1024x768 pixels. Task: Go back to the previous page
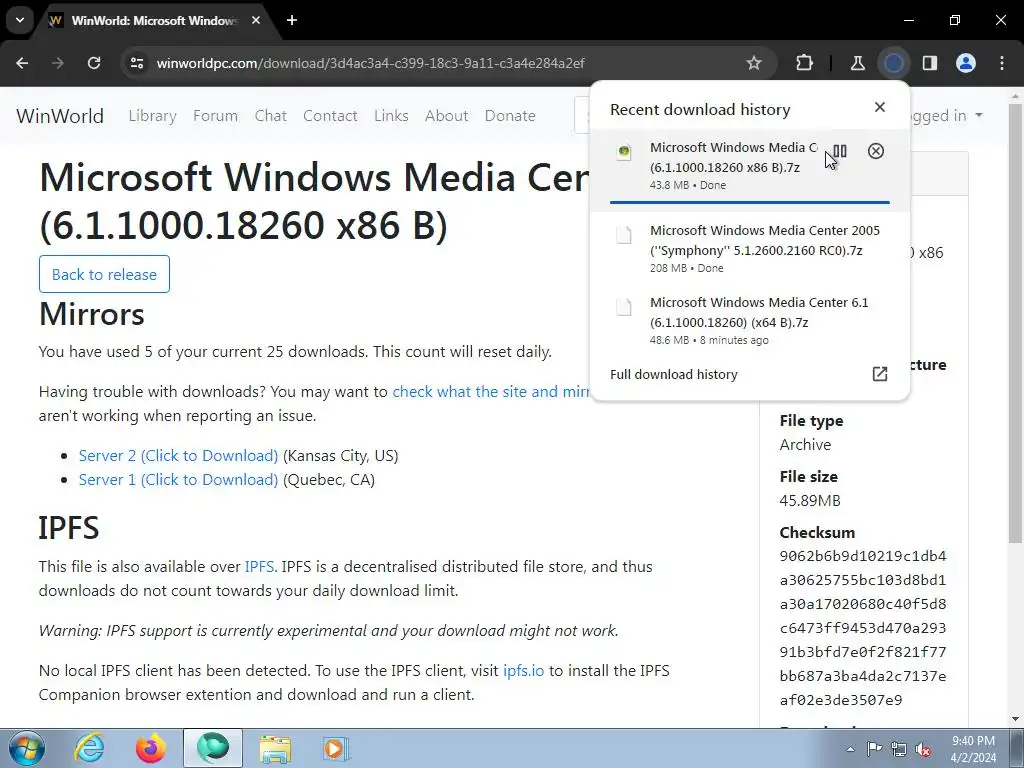(x=22, y=63)
